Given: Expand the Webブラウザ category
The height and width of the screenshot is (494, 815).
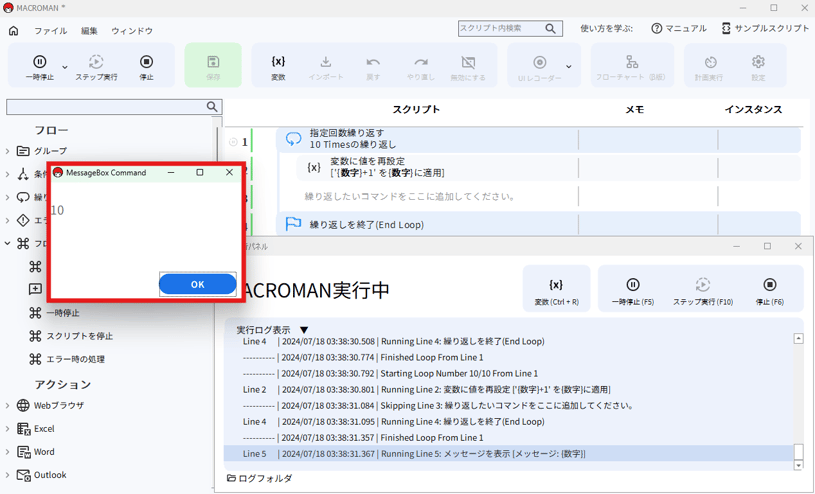Looking at the screenshot, I should click(7, 406).
